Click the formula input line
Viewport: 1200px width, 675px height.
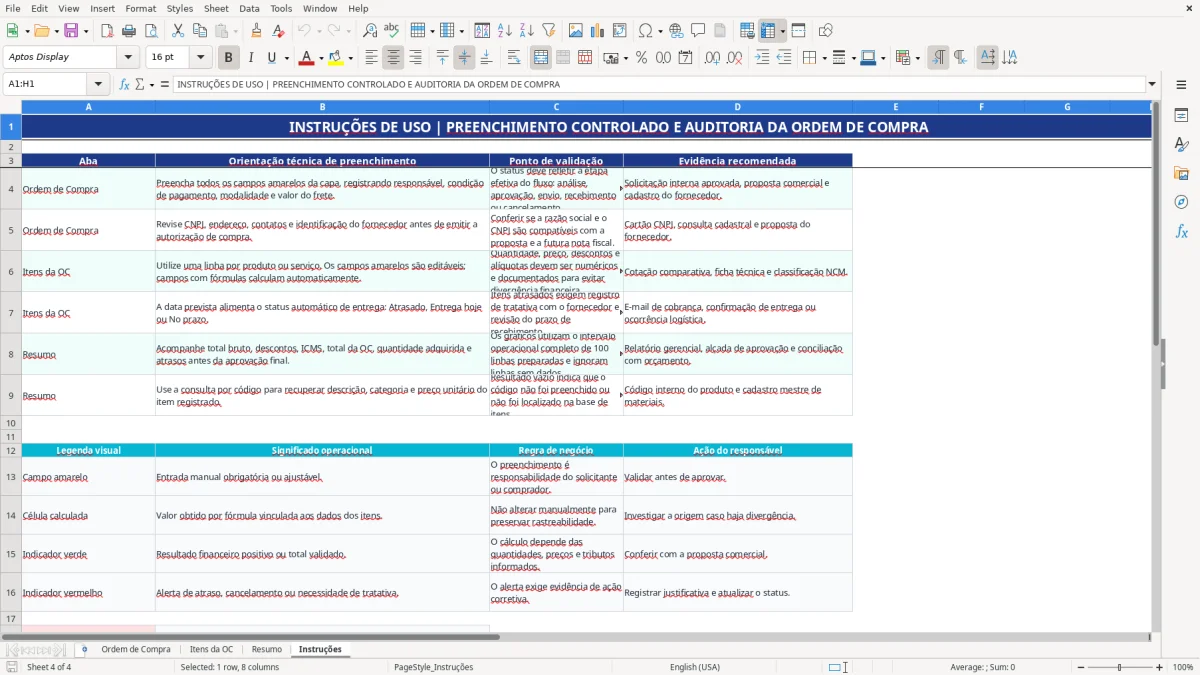pos(659,85)
